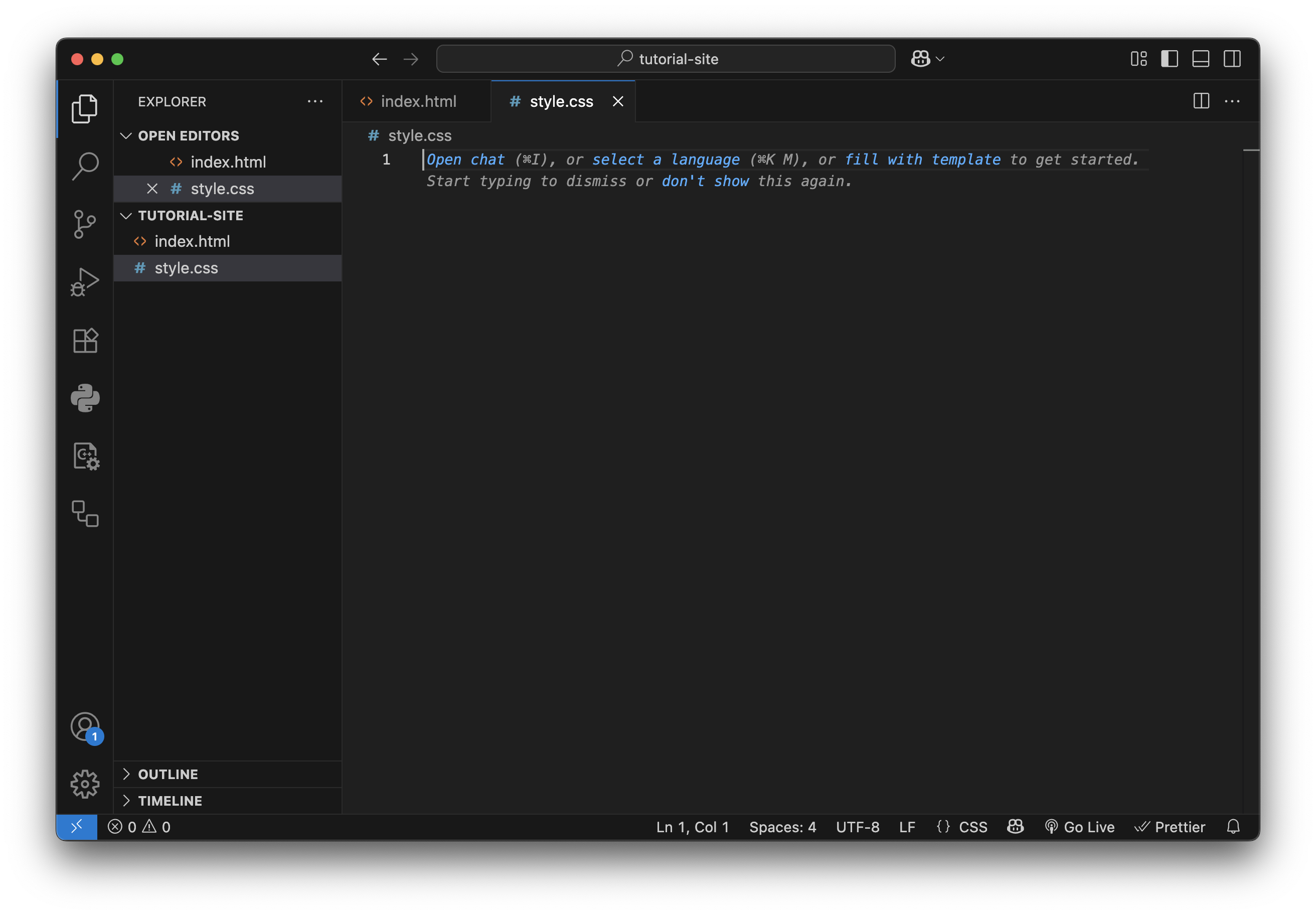The height and width of the screenshot is (915, 1316).
Task: Go forward with the right arrow
Action: (410, 59)
